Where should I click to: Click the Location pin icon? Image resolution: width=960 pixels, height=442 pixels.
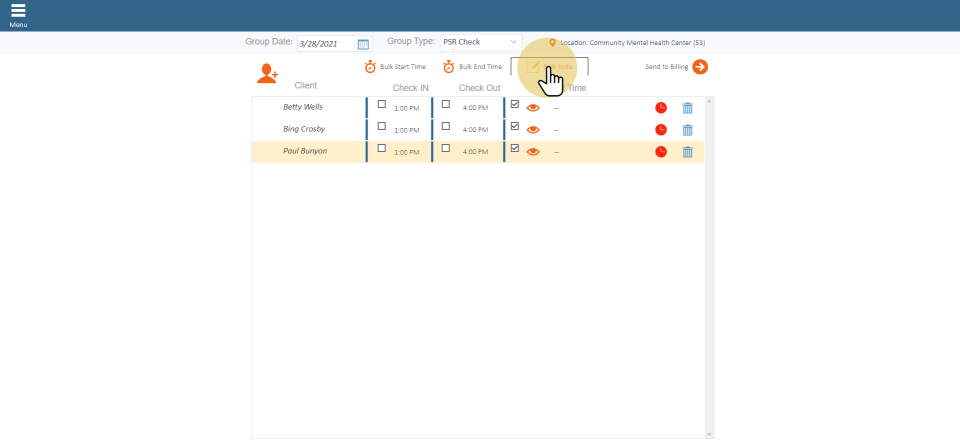coord(552,43)
